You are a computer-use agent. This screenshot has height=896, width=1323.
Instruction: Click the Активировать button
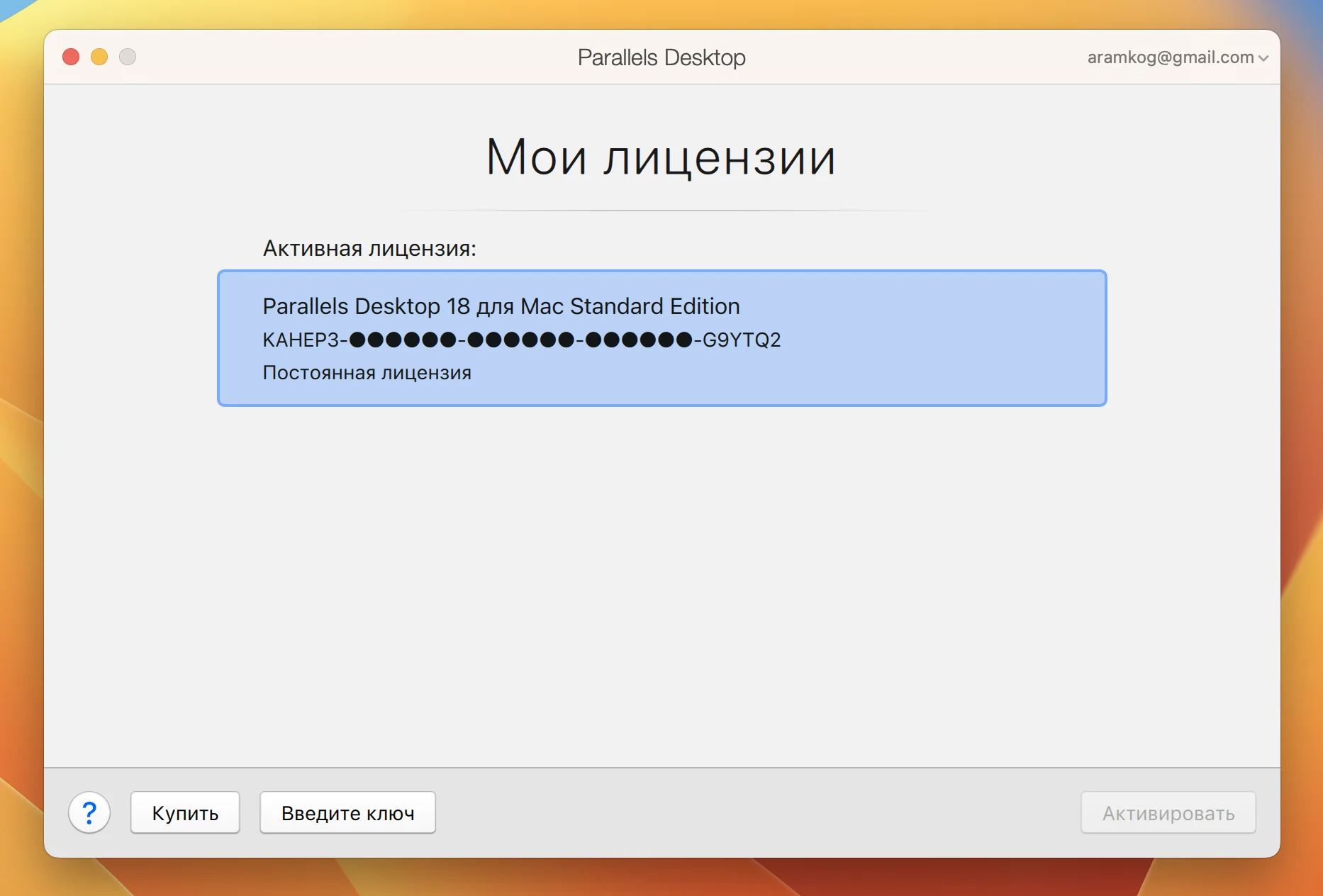pyautogui.click(x=1168, y=812)
